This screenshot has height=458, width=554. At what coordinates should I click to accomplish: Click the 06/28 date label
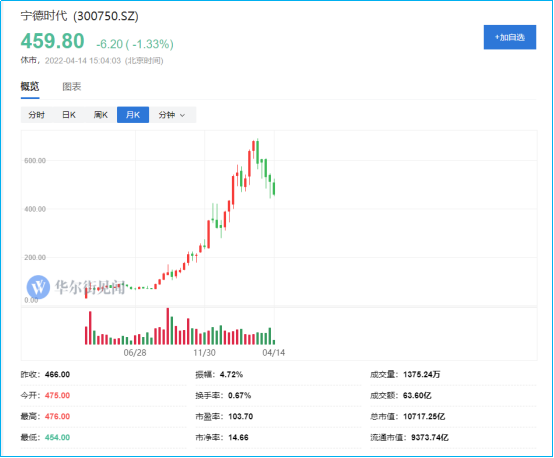pyautogui.click(x=135, y=353)
